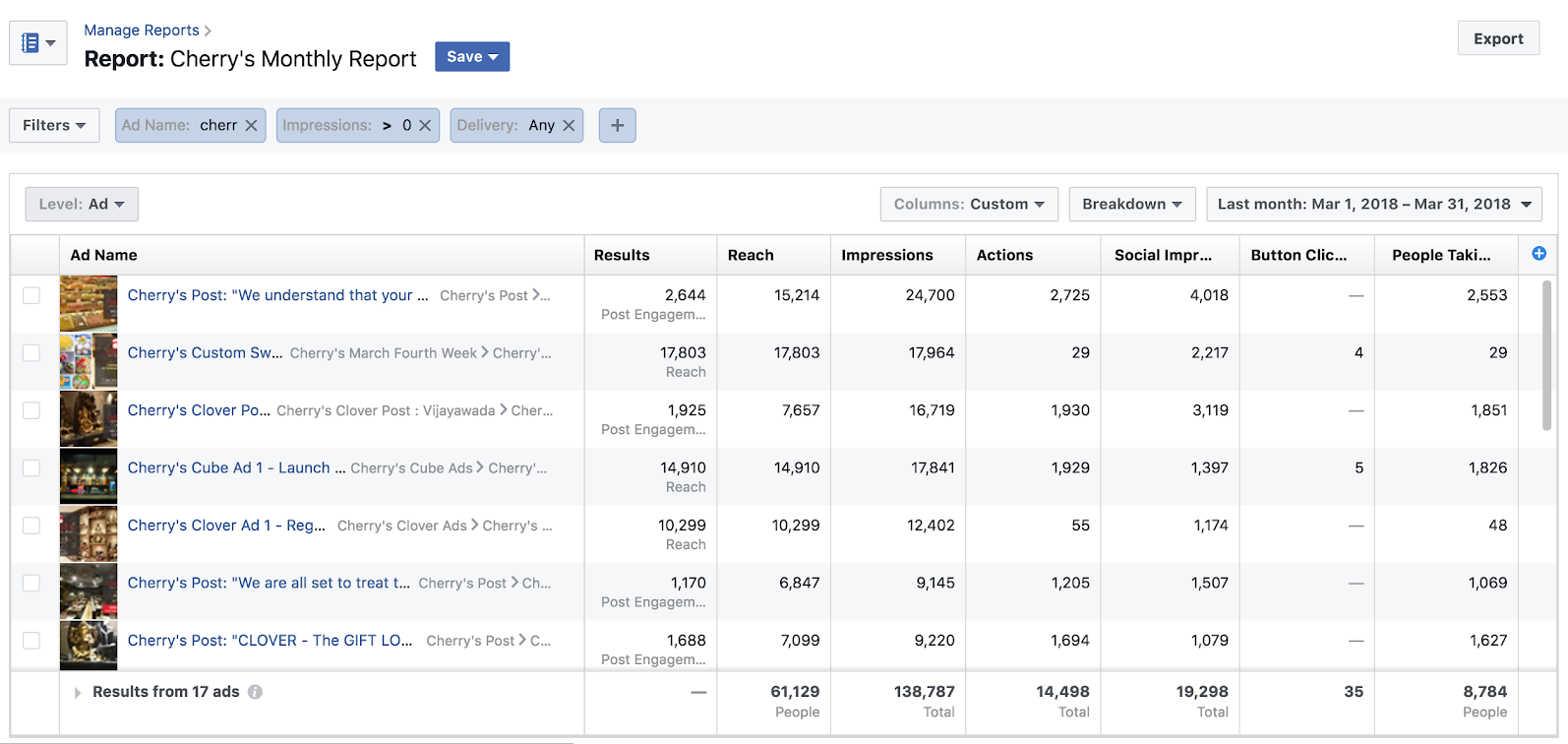Open the Breakdown menu
Image resolution: width=1568 pixels, height=744 pixels.
1131,205
